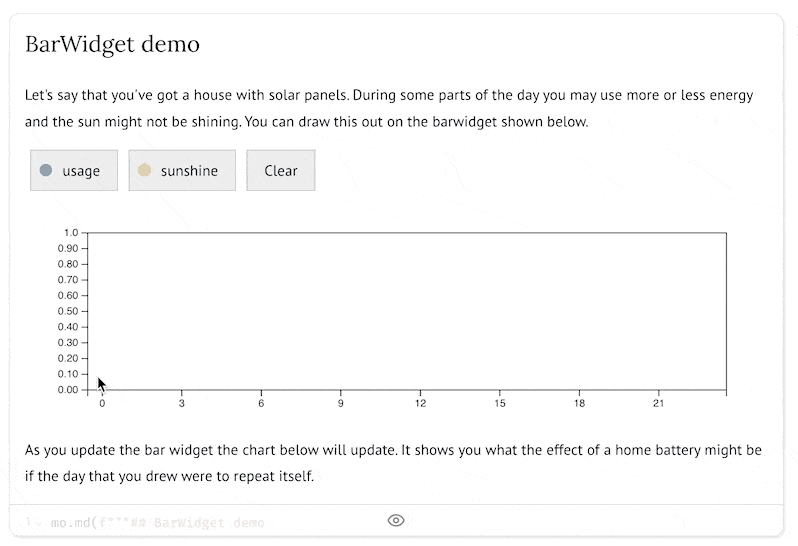
Task: Click the faded mo.md code line
Action: point(158,523)
